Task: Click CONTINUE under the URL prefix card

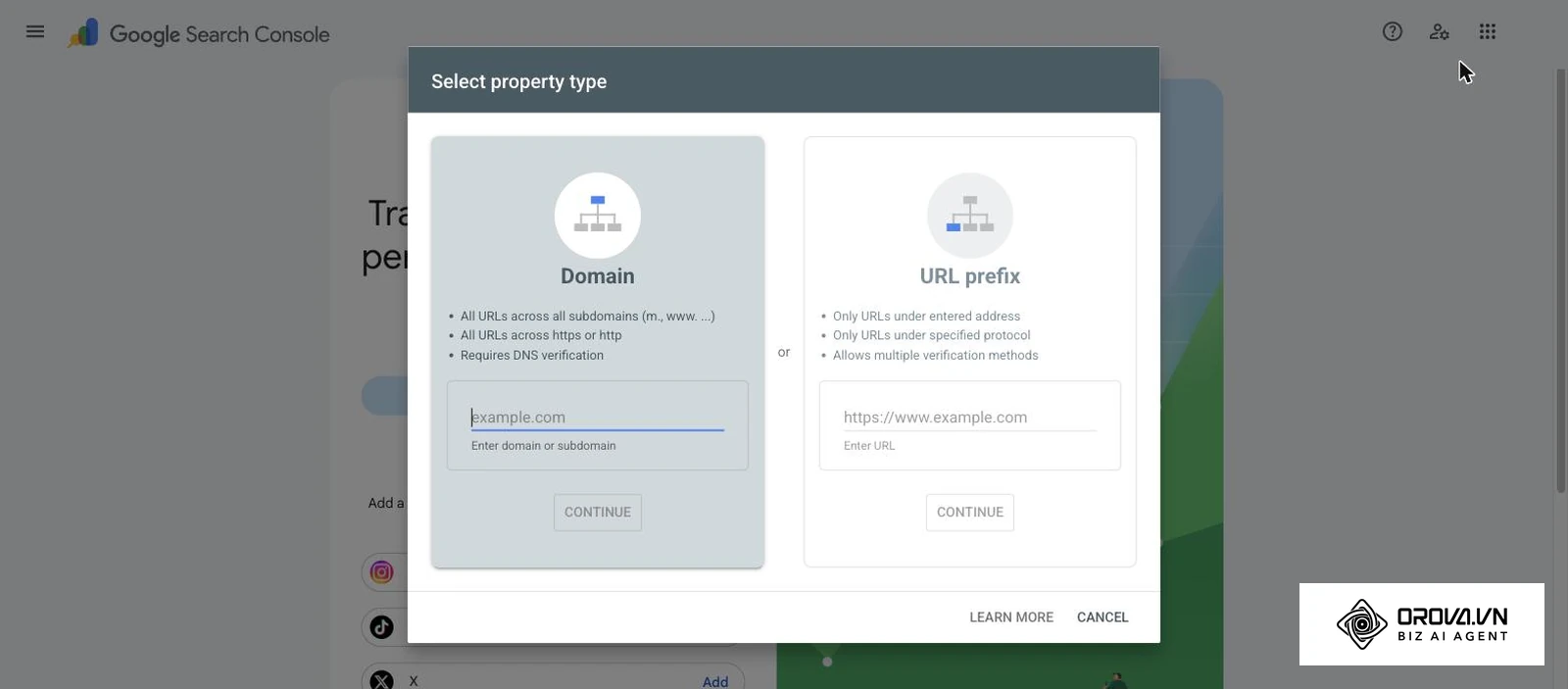Action: (970, 513)
